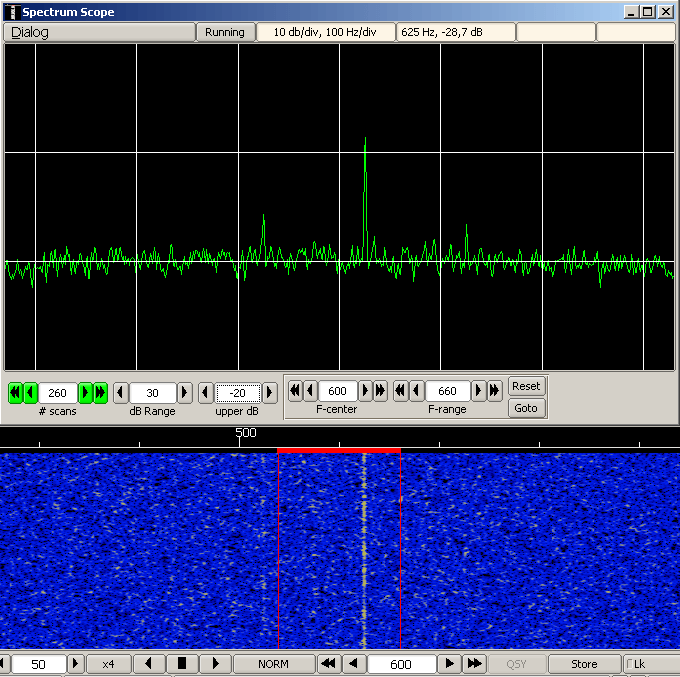The width and height of the screenshot is (680, 677).
Task: Increase the 50 value with right arrow
Action: 75,664
